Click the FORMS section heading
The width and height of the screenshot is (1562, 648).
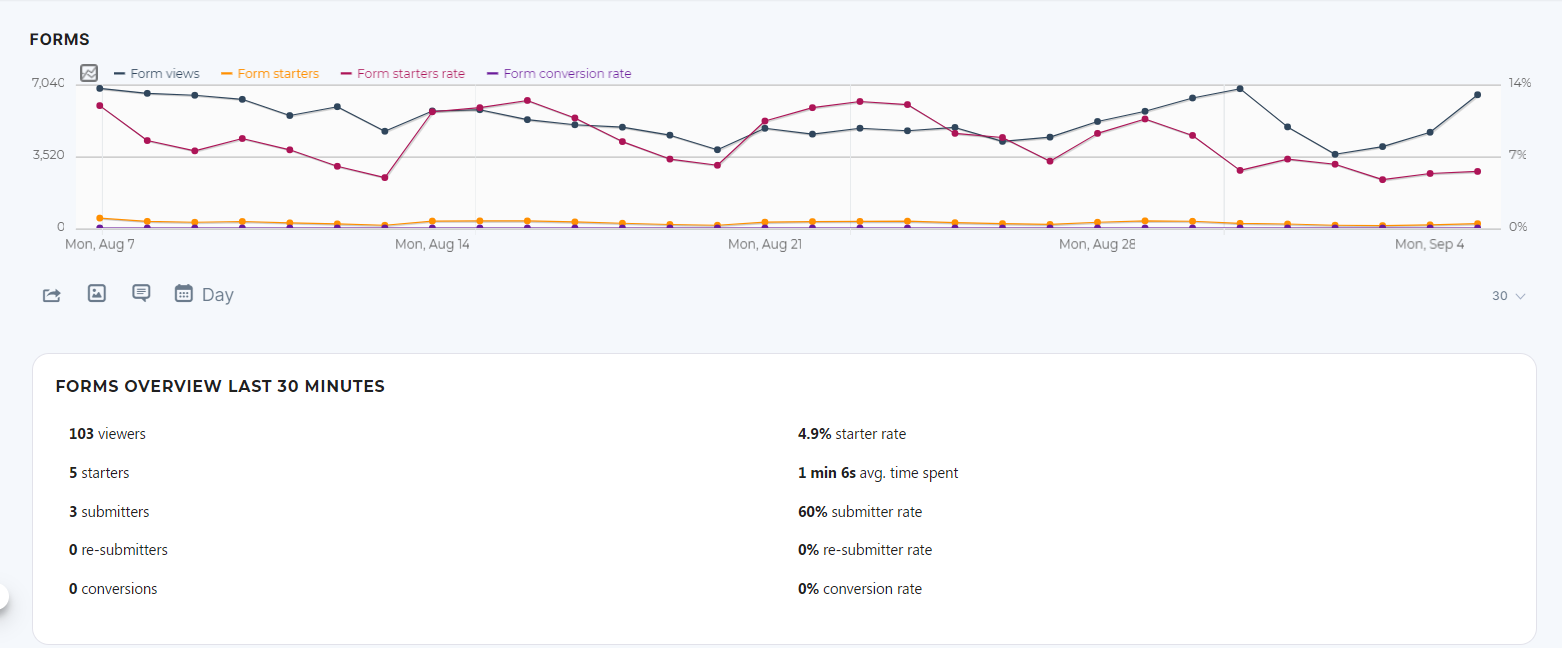tap(60, 40)
